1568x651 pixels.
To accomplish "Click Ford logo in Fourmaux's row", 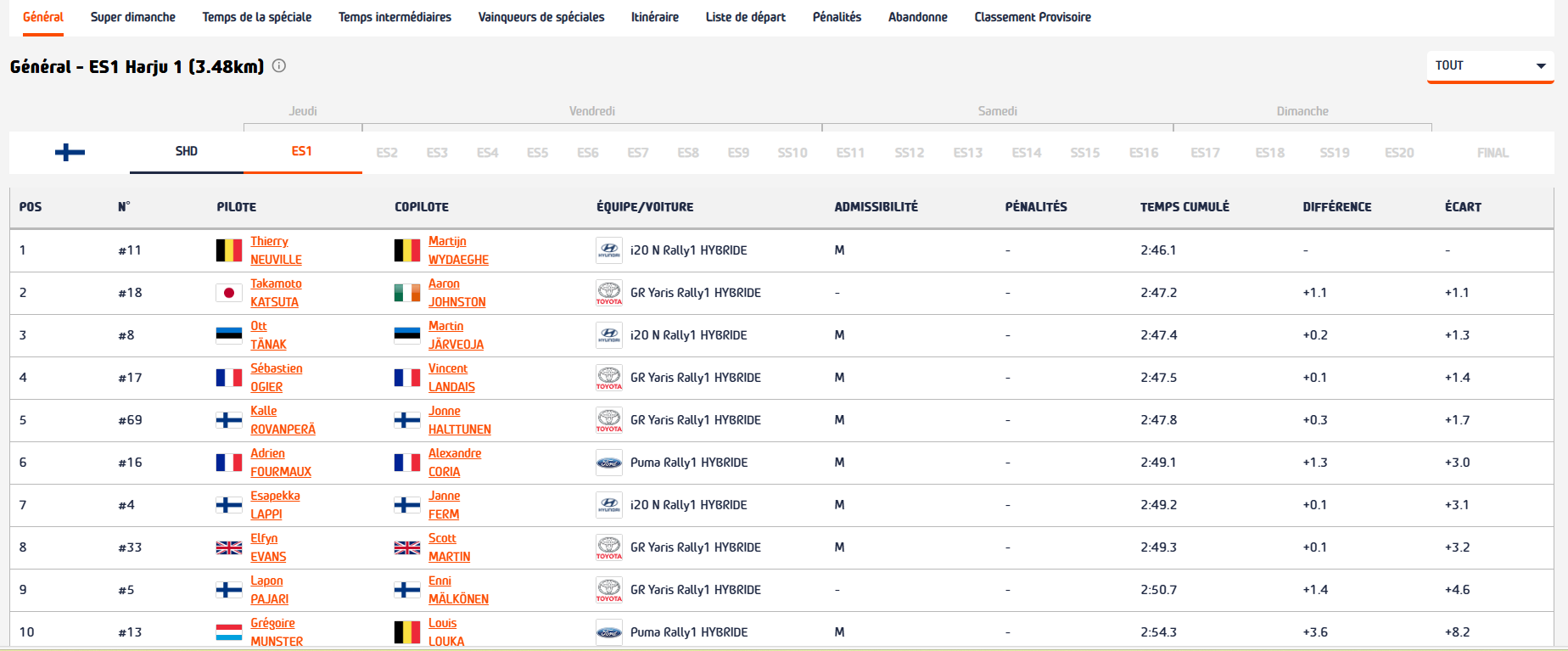I will pyautogui.click(x=609, y=463).
